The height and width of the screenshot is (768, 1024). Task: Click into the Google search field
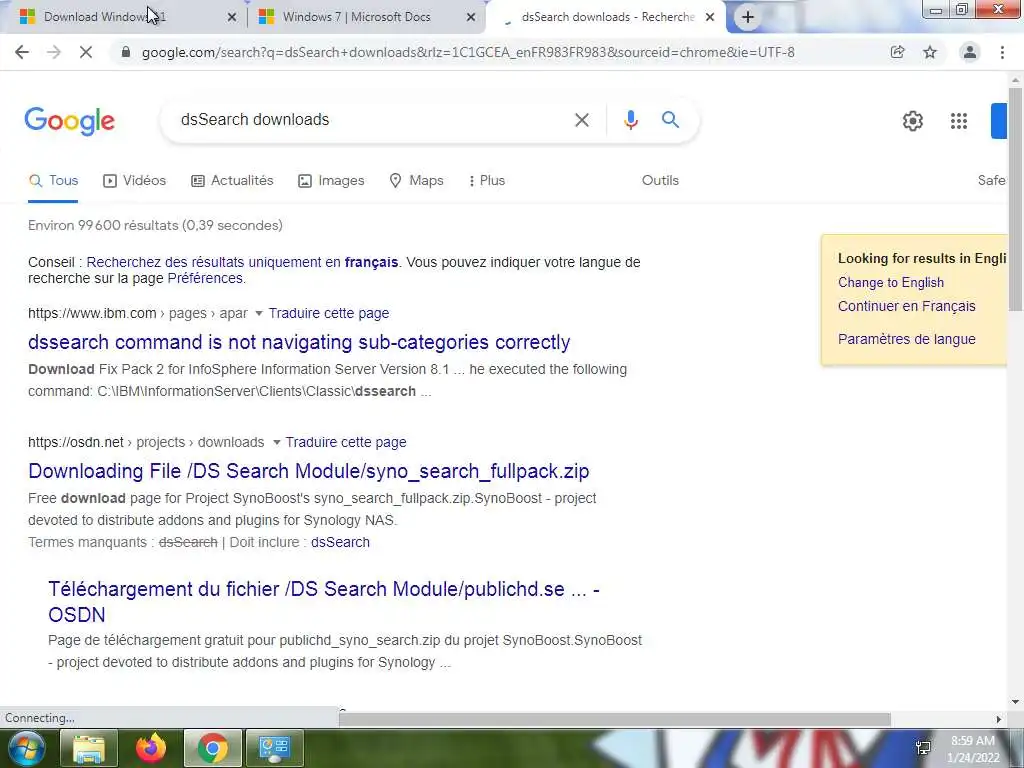pyautogui.click(x=372, y=120)
